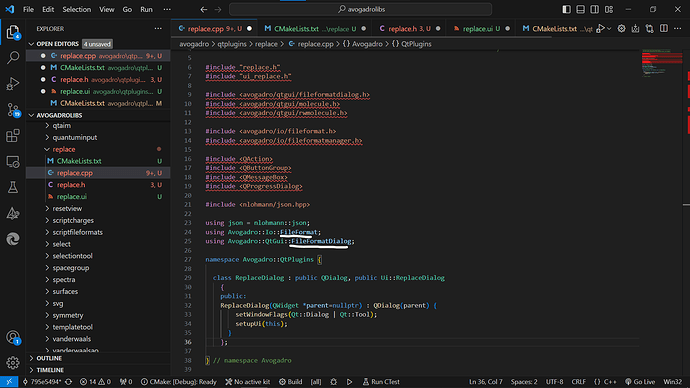690x388 pixels.
Task: Click No active kit in status bar
Action: tap(247, 382)
